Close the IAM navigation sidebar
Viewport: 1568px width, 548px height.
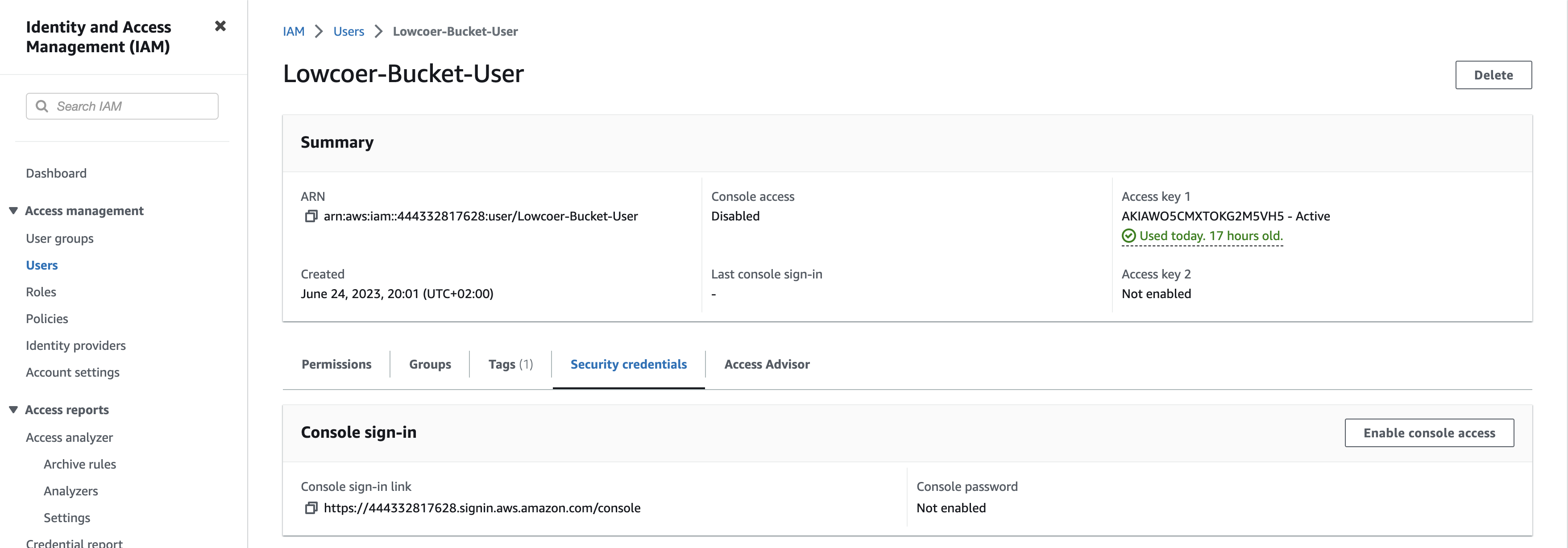220,26
